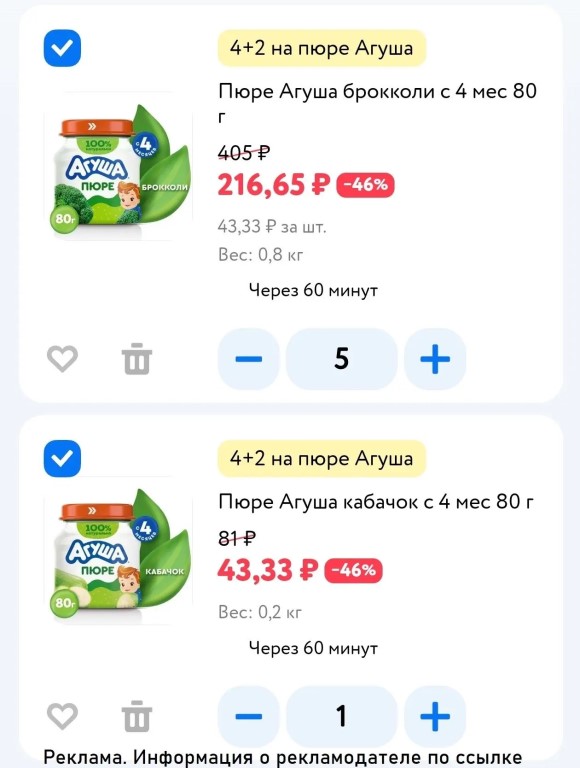Open the broccoli jar product image

[118, 167]
